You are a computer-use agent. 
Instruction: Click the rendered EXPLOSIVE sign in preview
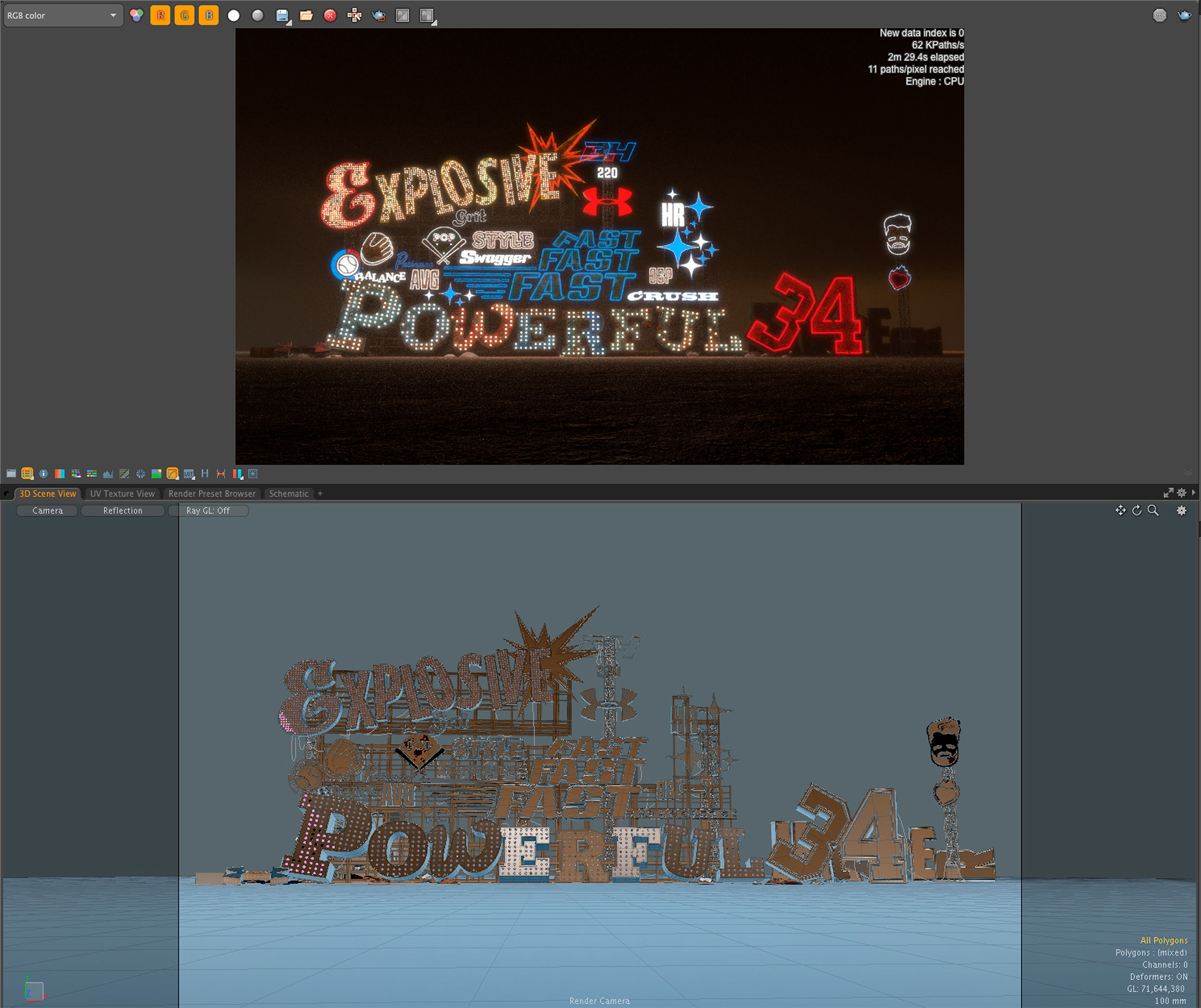[441, 191]
